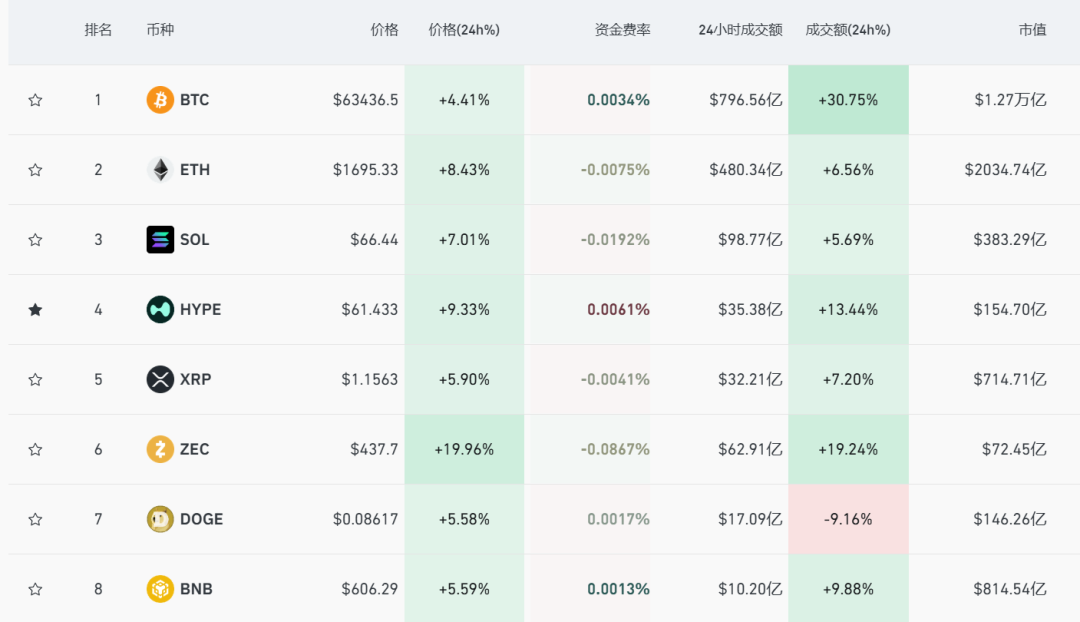1080x622 pixels.
Task: Click funding rate -0.0867%
Action: coord(615,449)
